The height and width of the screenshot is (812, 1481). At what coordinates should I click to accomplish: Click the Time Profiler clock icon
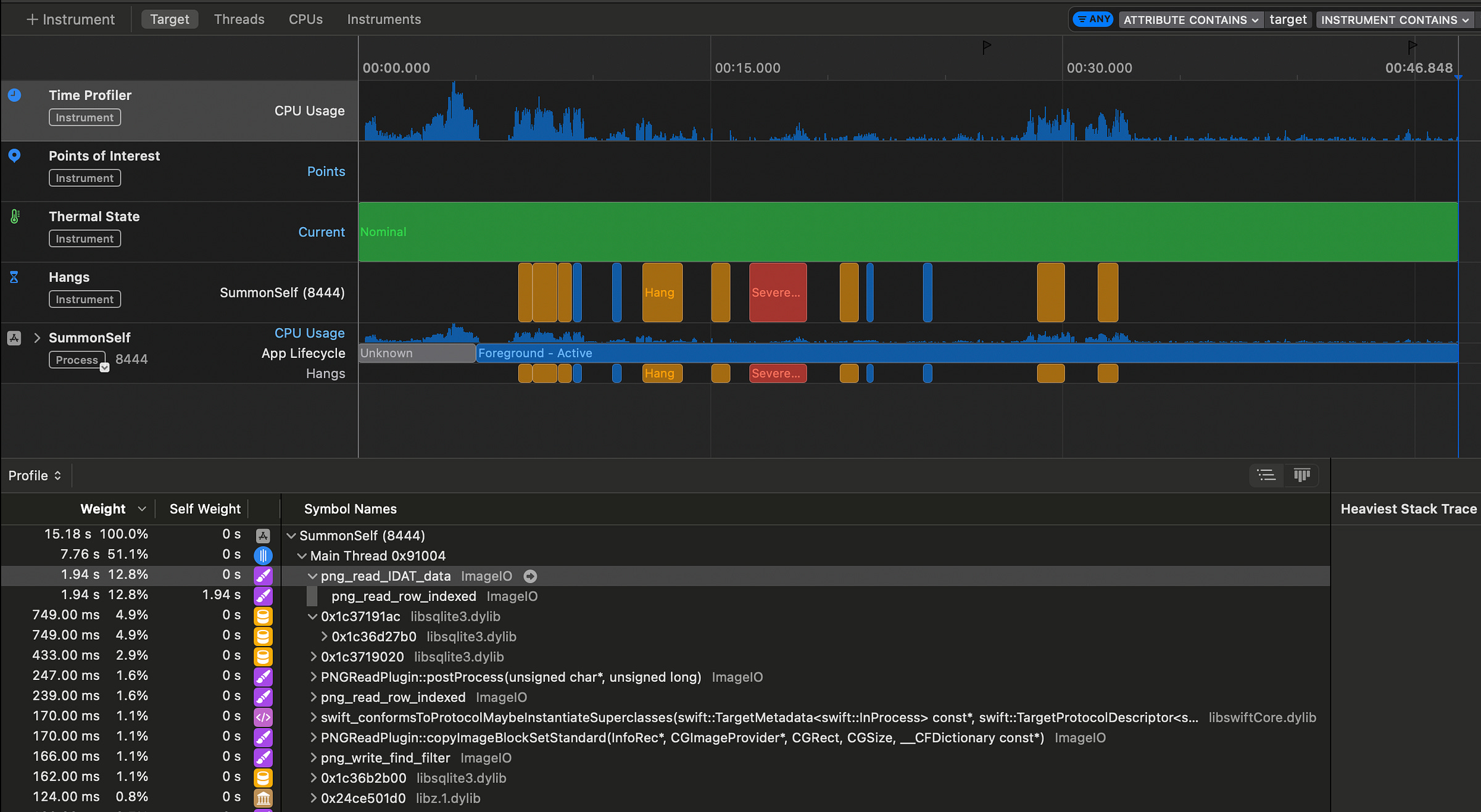14,95
